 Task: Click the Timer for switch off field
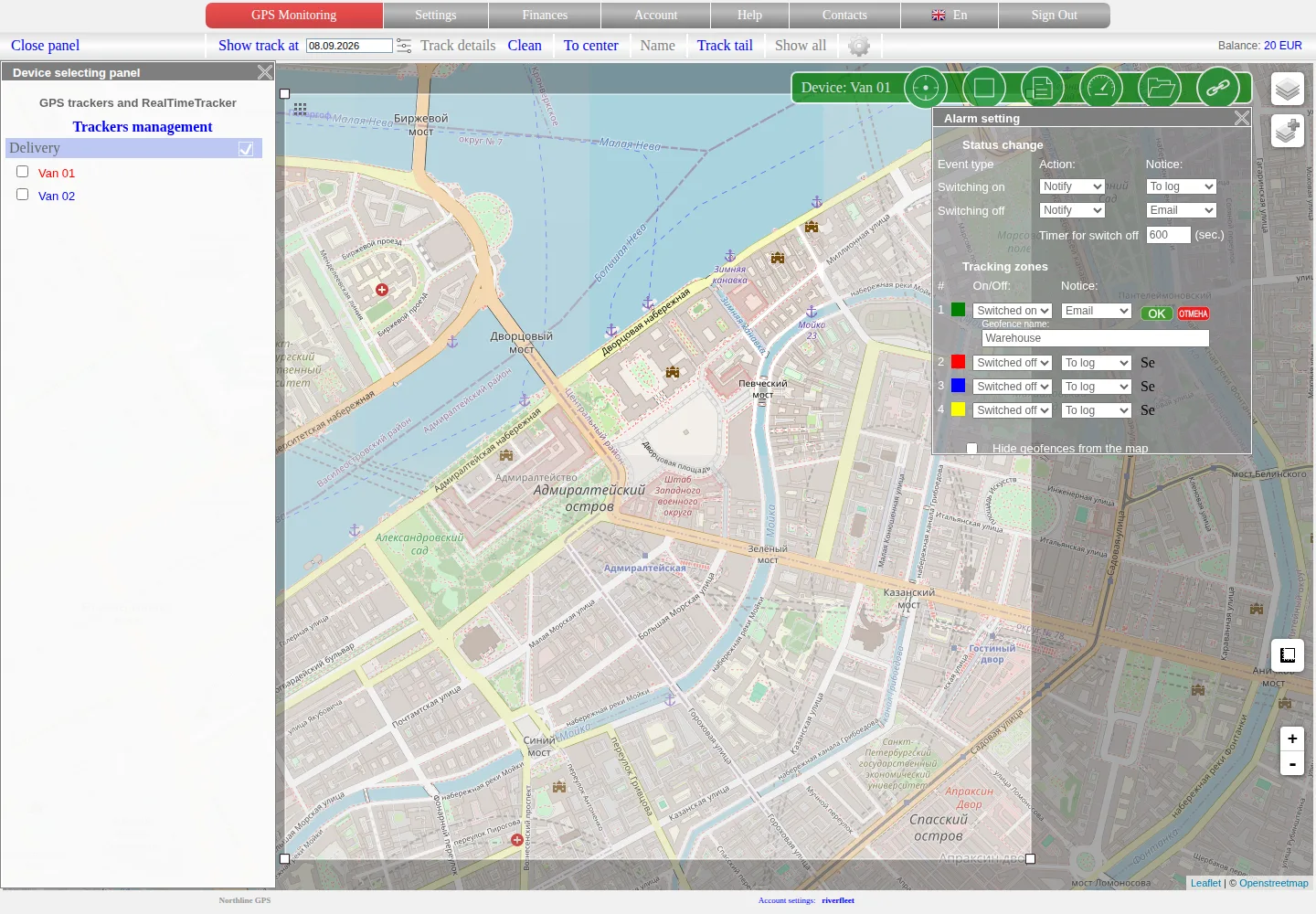point(1169,235)
